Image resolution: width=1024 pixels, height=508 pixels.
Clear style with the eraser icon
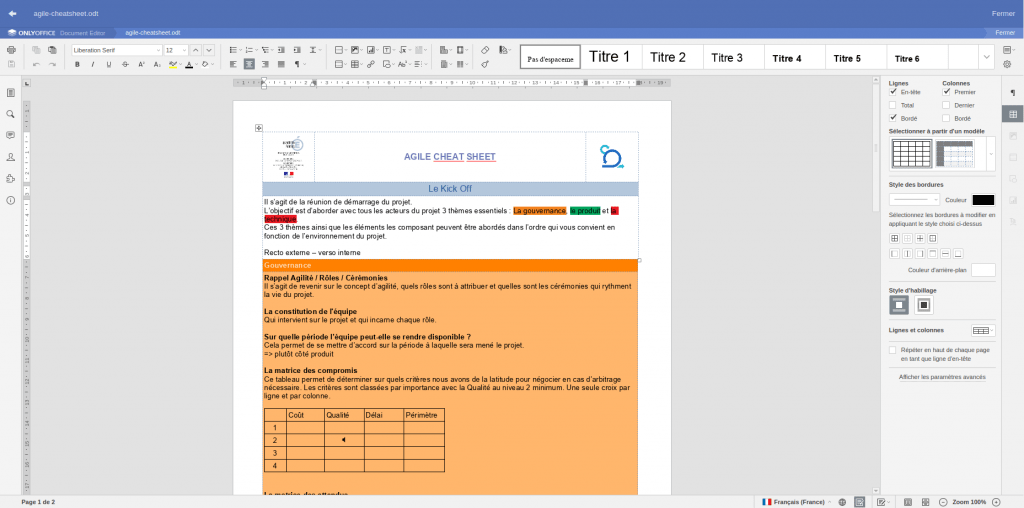(x=485, y=50)
